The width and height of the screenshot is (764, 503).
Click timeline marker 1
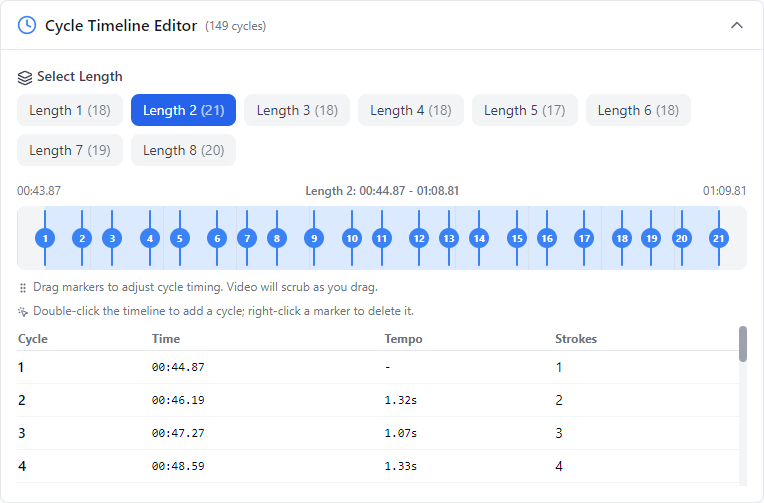(x=45, y=238)
